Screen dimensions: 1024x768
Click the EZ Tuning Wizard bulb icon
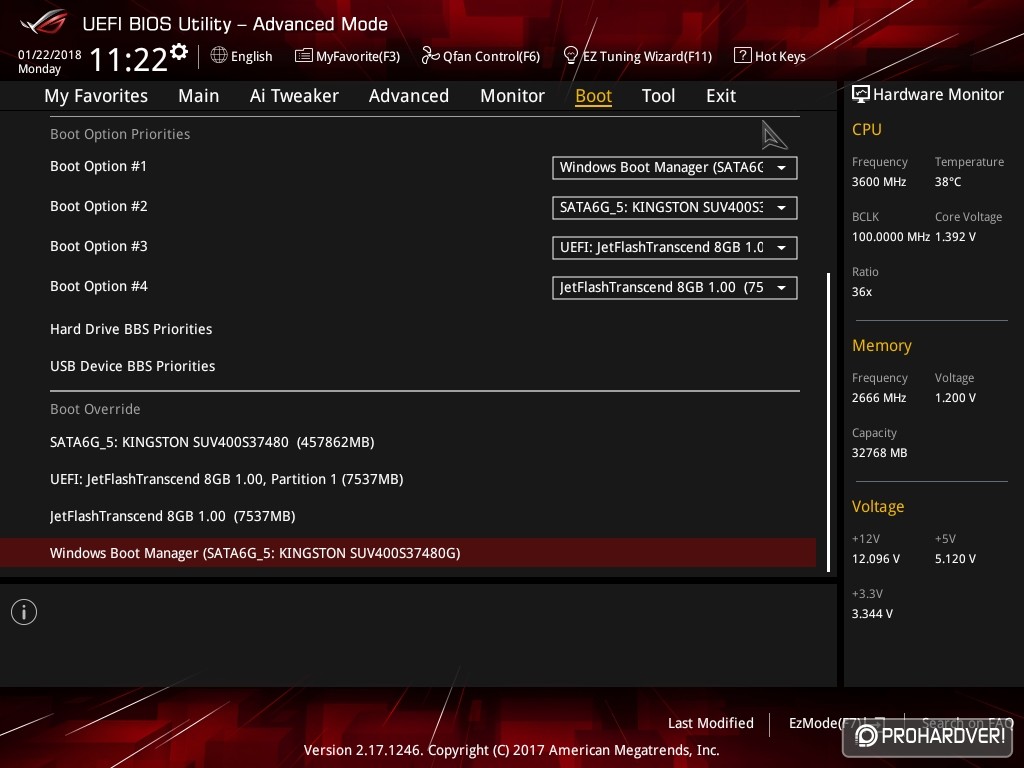point(570,56)
